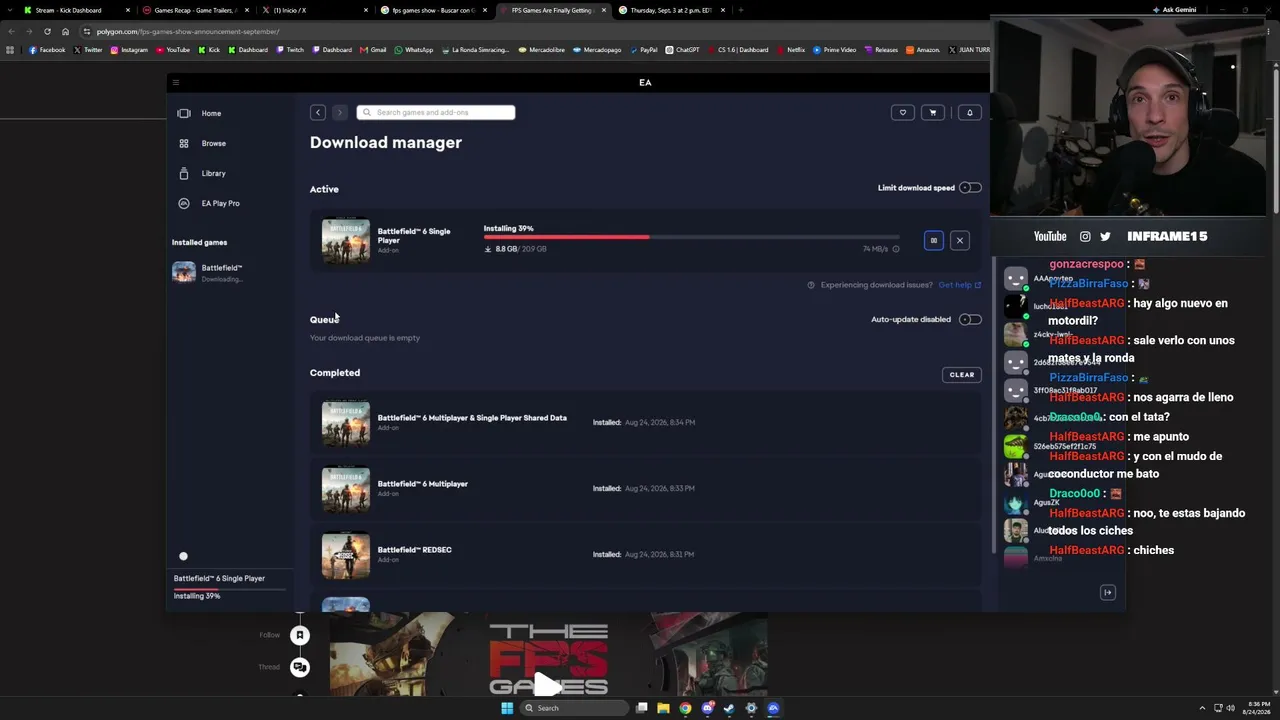
Task: Open Facebook bookmark
Action: click(x=47, y=50)
